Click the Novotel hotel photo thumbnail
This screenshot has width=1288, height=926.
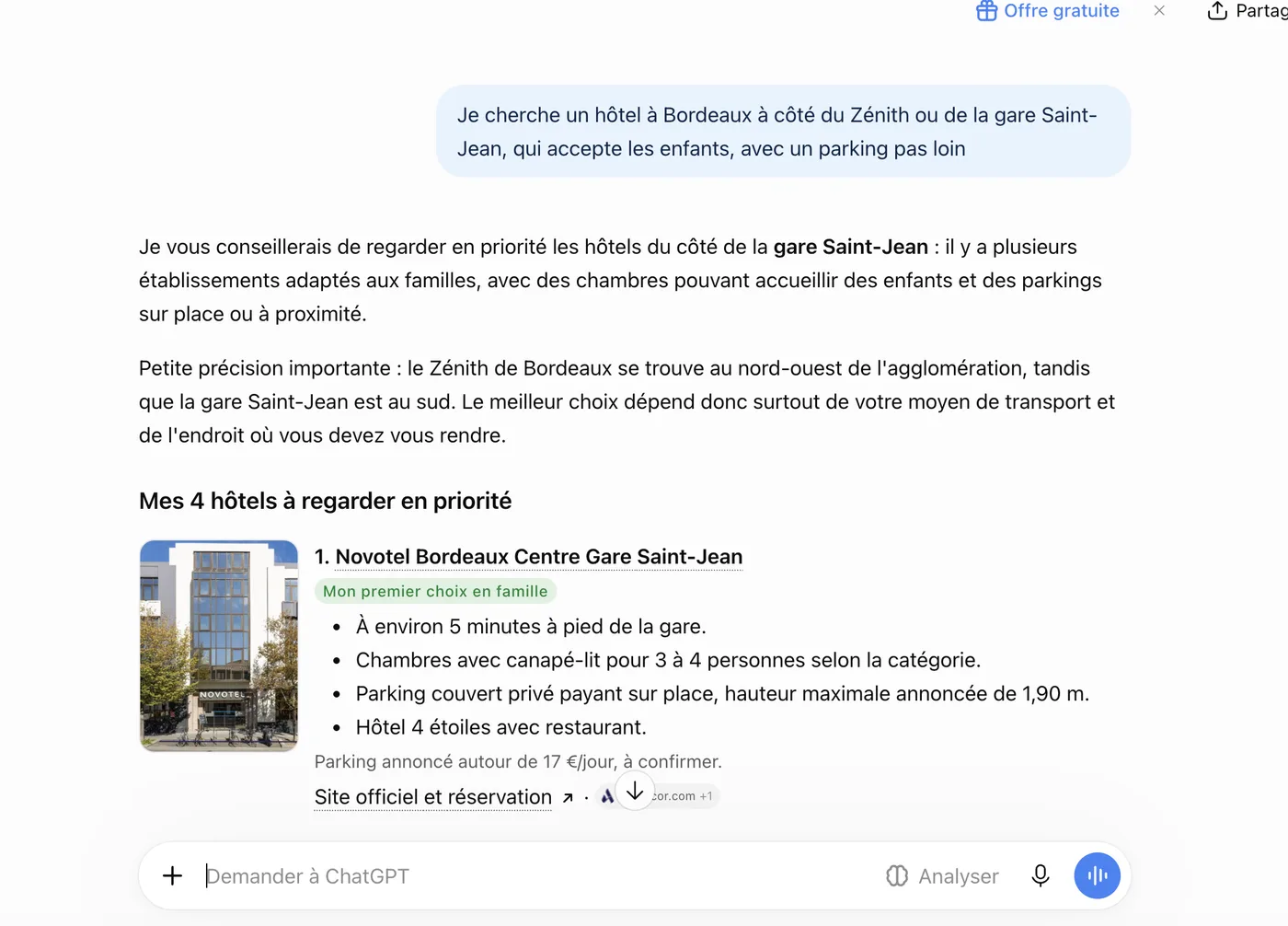pyautogui.click(x=219, y=646)
